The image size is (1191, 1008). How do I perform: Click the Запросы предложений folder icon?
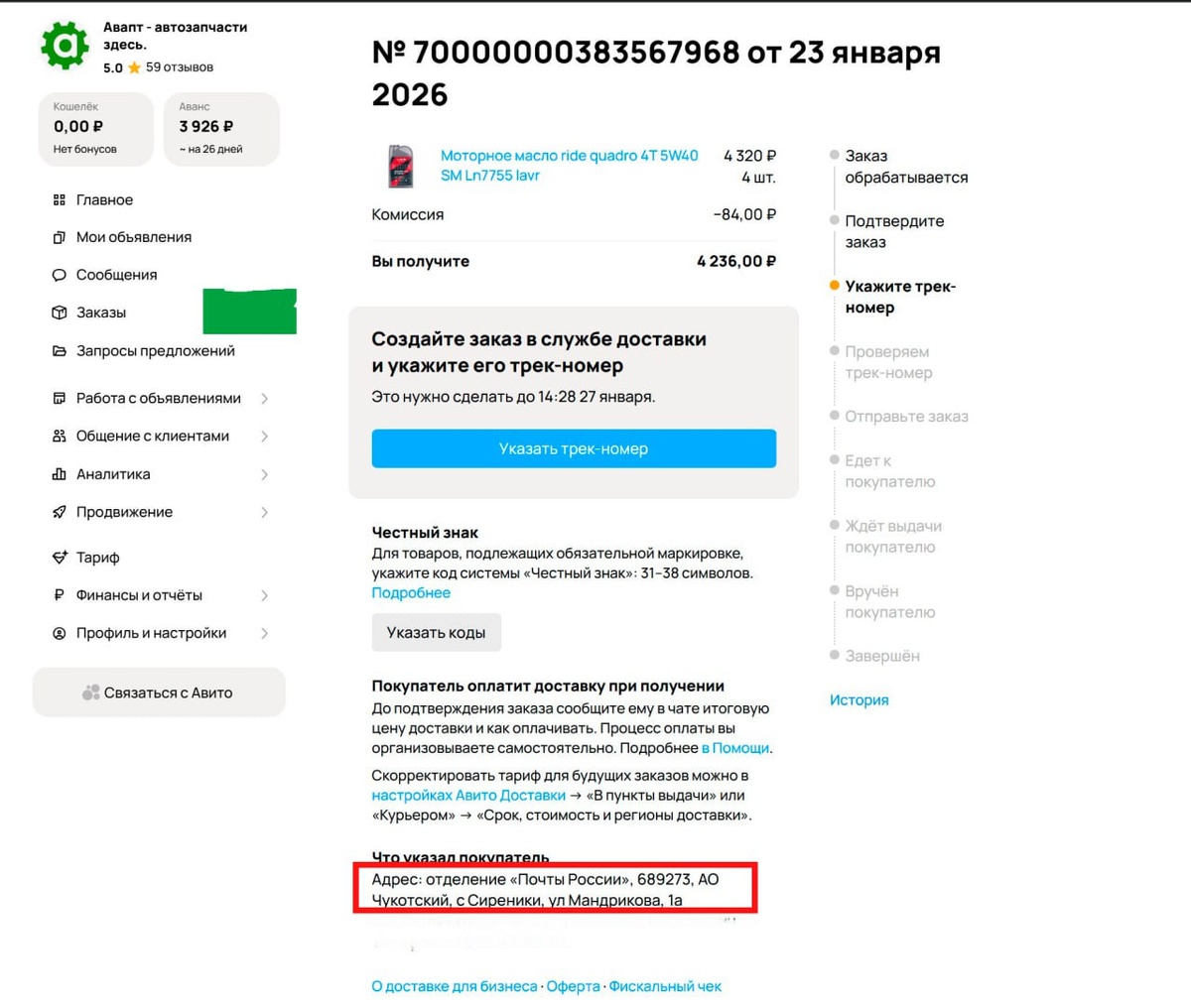click(60, 351)
